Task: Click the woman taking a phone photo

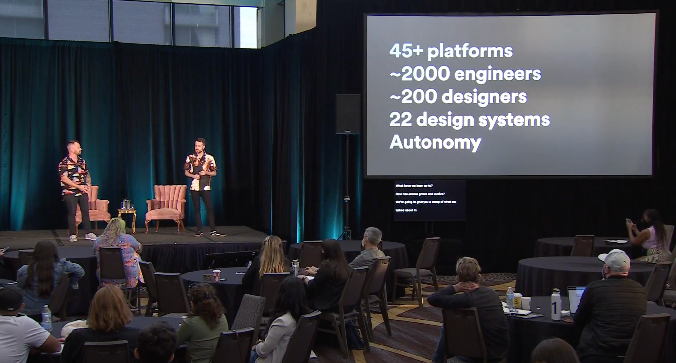Action: tap(650, 235)
